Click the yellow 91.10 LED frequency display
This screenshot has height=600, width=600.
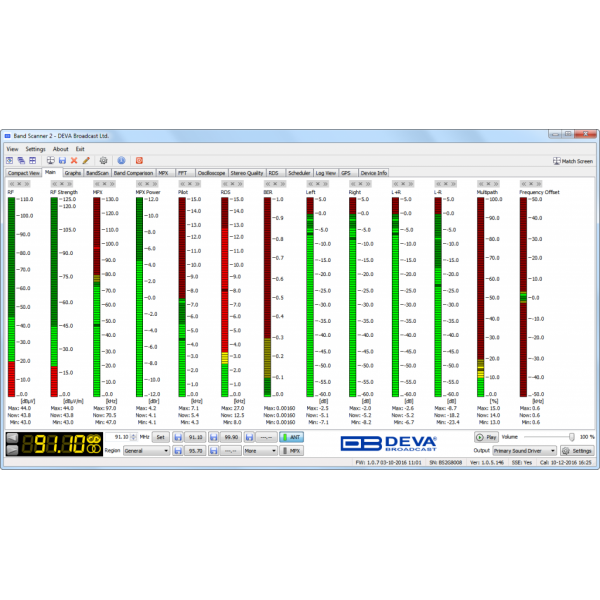(x=54, y=444)
